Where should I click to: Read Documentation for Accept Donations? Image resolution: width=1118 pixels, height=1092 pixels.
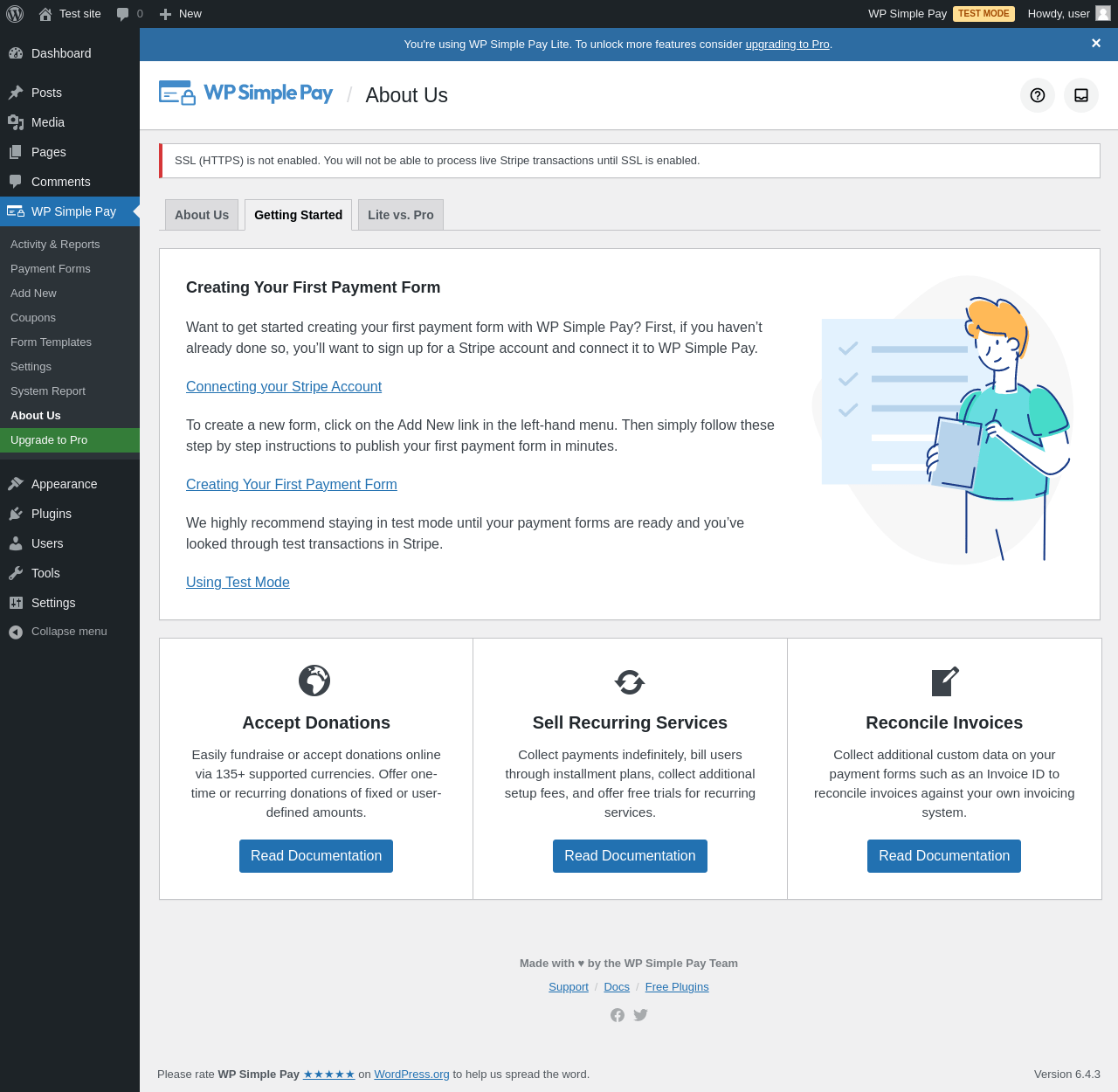pos(316,856)
